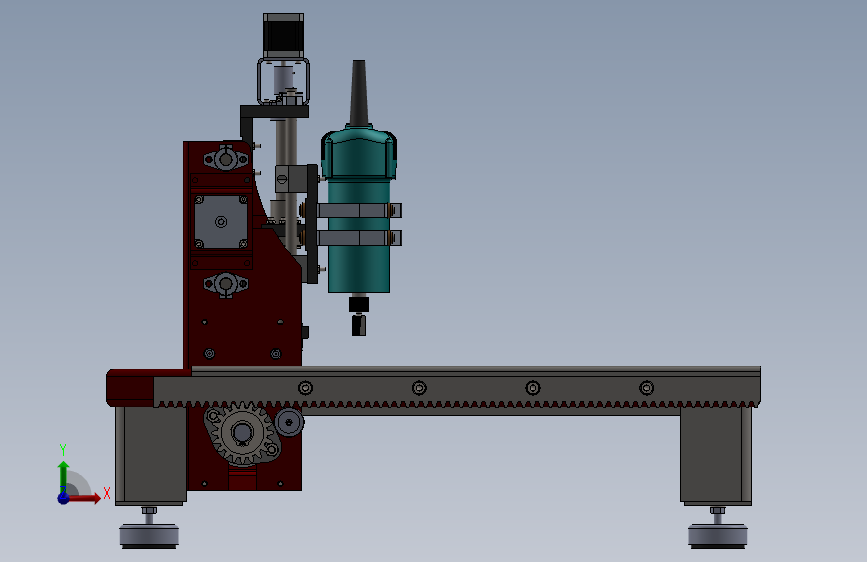This screenshot has width=867, height=562.
Task: Select the upper shaft support on red plate
Action: [x=226, y=159]
